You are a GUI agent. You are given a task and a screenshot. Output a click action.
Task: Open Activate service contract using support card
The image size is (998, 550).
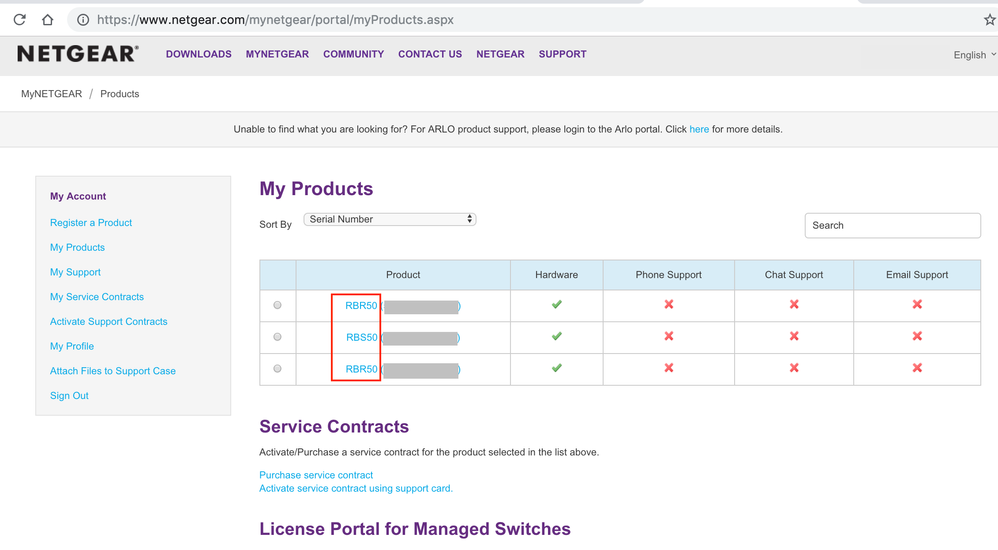[x=356, y=489]
